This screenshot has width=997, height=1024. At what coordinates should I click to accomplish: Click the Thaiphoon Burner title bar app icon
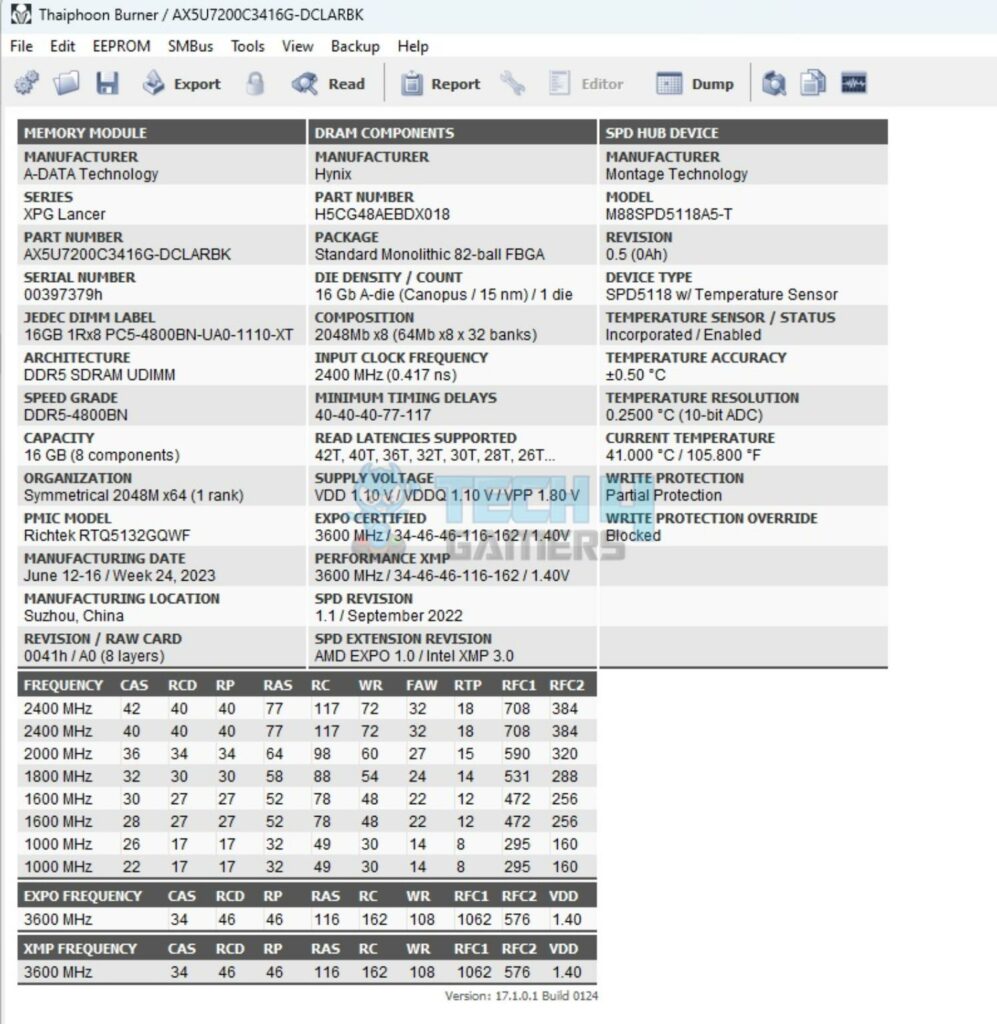[20, 14]
